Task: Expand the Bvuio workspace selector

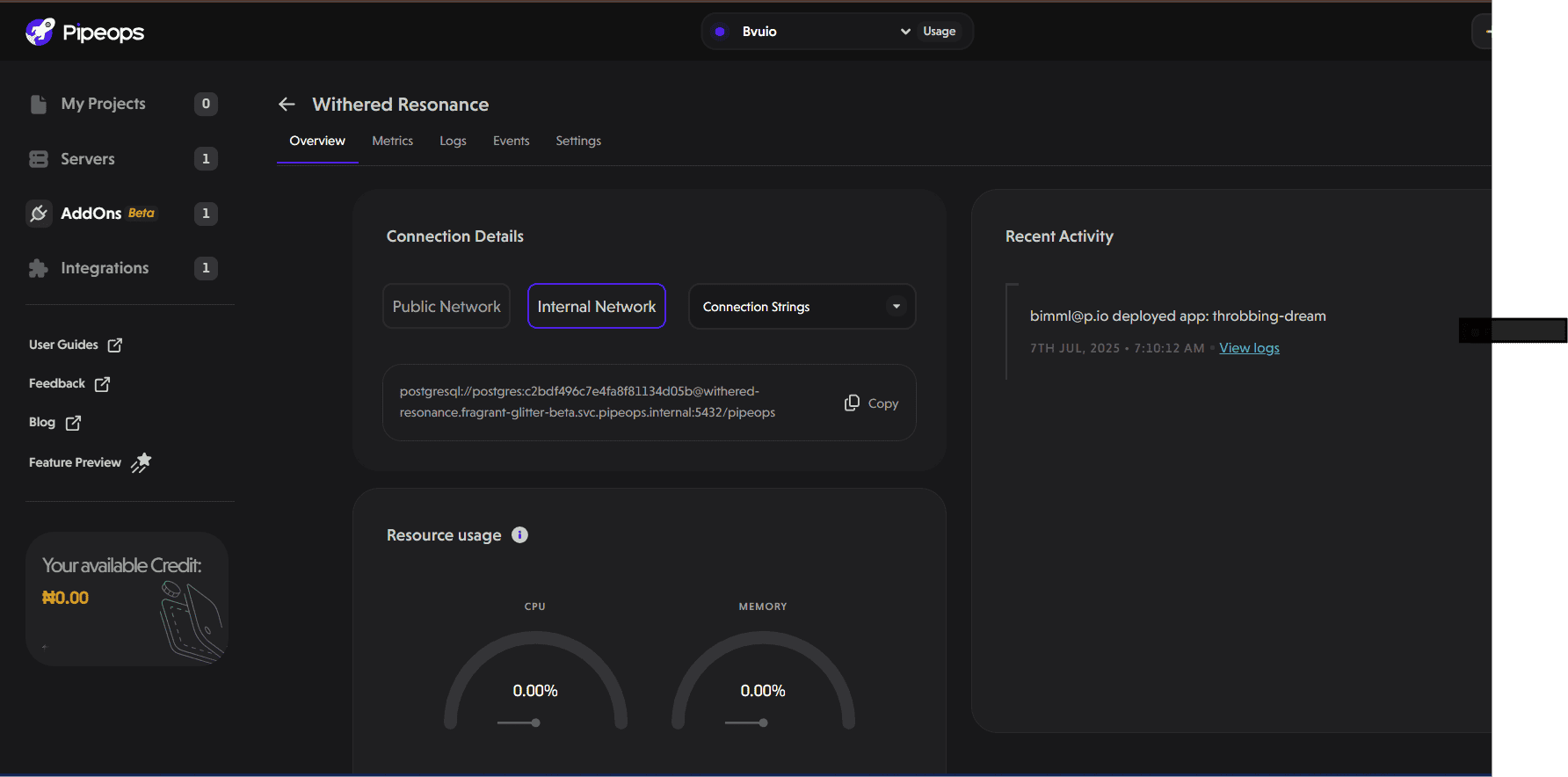Action: click(811, 32)
